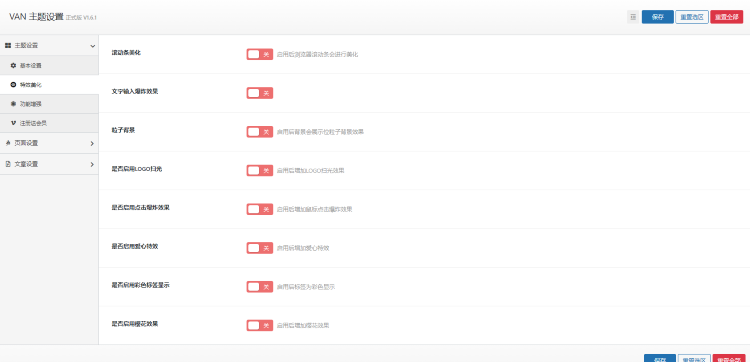
Task: Click the expand-all icon left of 保存
Action: click(x=633, y=17)
